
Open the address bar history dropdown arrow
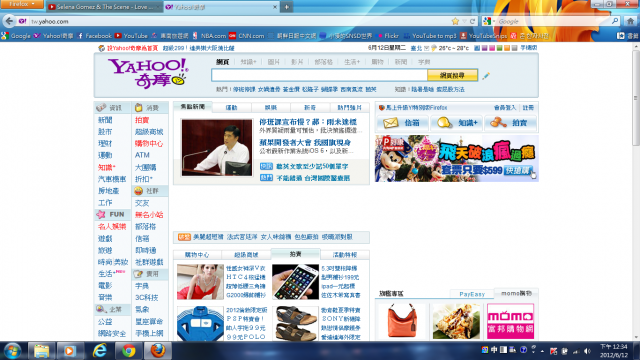pos(464,21)
